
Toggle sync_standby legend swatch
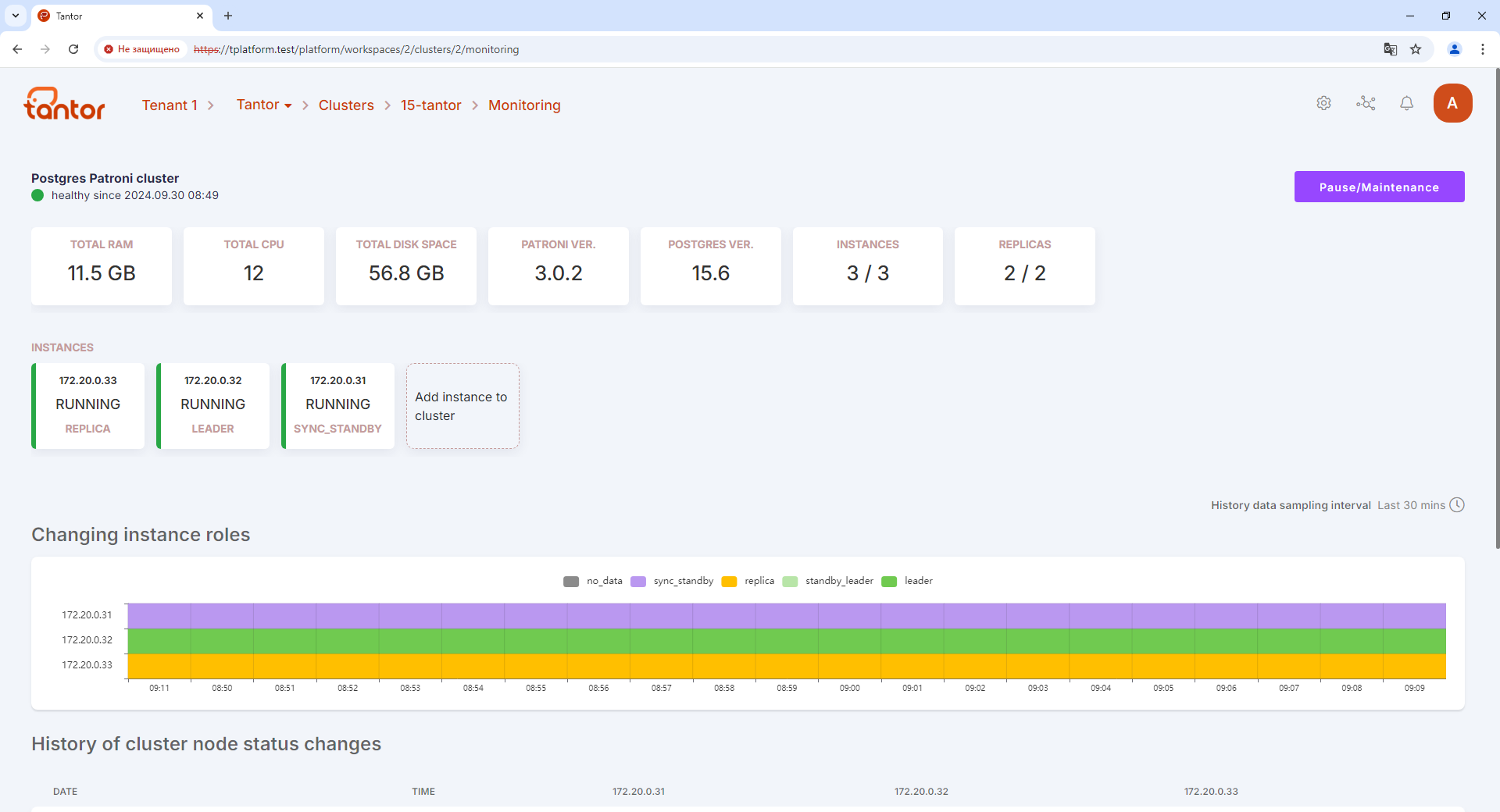point(638,581)
